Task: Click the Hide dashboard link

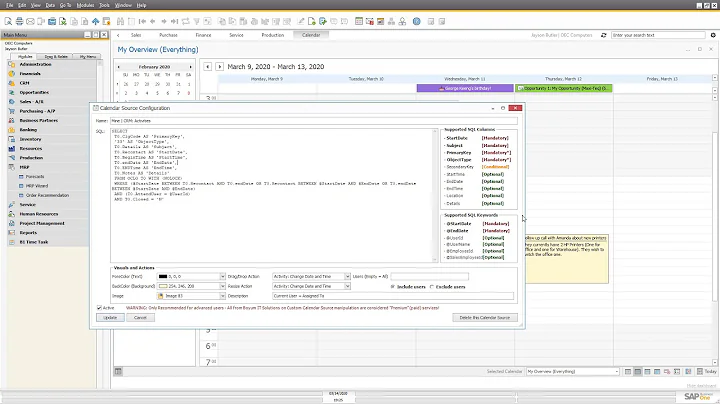Action: [701, 386]
